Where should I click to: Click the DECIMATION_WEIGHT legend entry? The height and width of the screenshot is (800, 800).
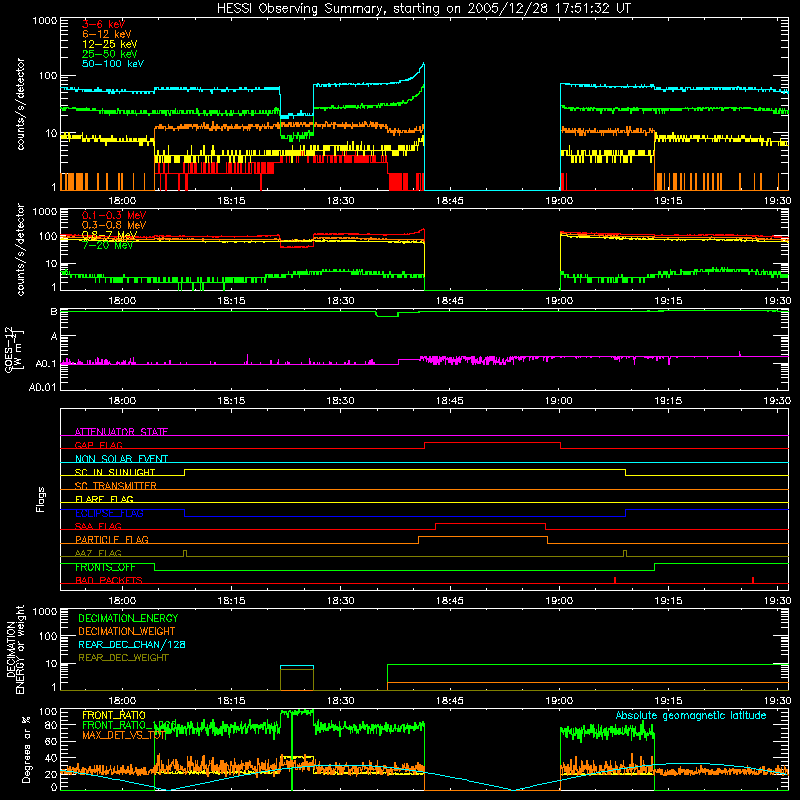(x=127, y=631)
